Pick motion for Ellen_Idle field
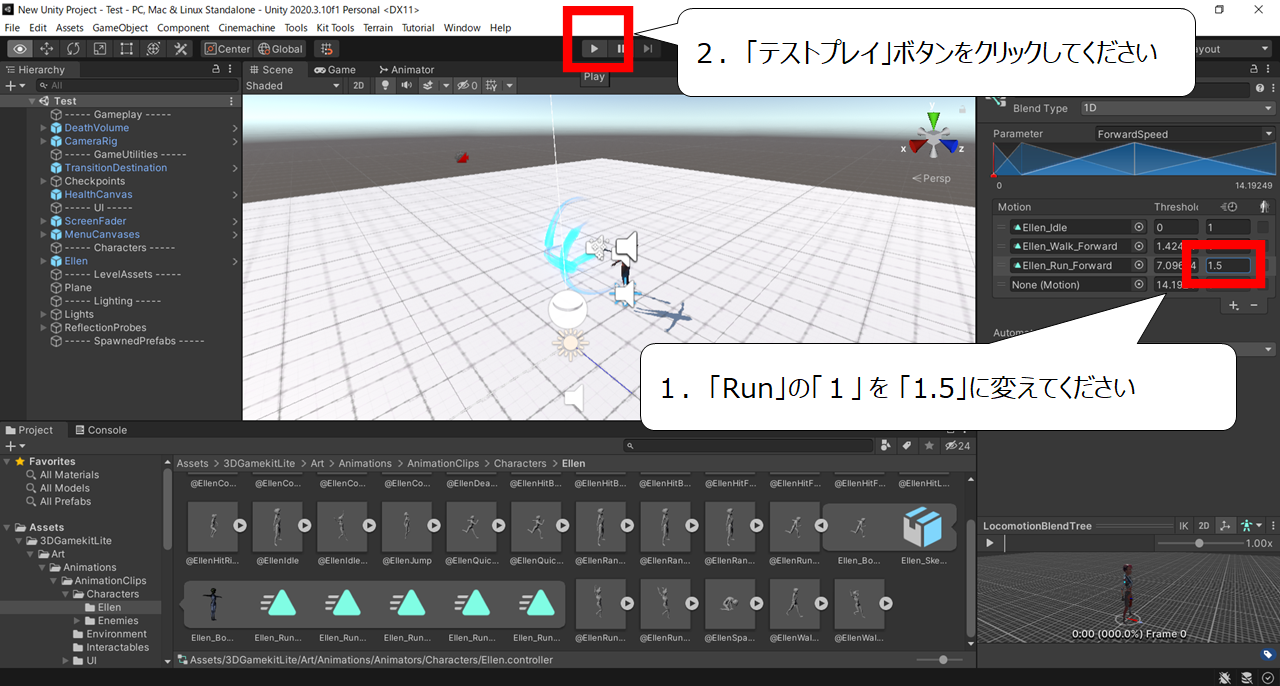The image size is (1280, 686). pyautogui.click(x=1138, y=228)
